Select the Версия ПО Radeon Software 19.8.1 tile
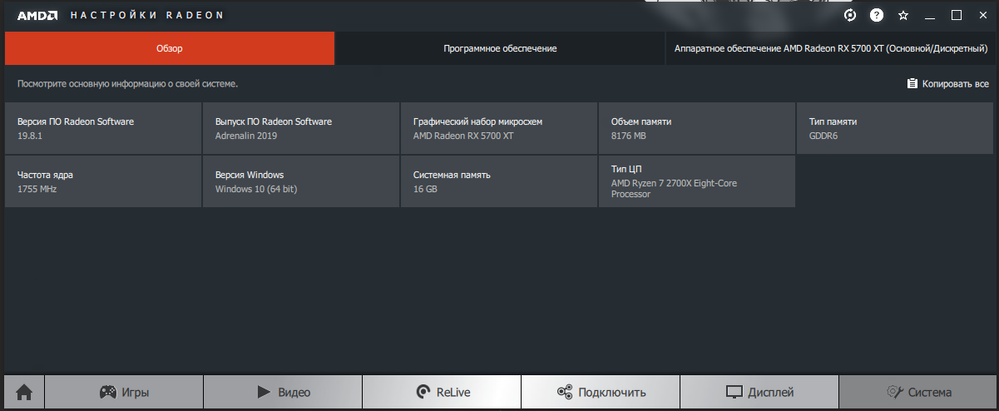The image size is (999, 411). pos(103,128)
